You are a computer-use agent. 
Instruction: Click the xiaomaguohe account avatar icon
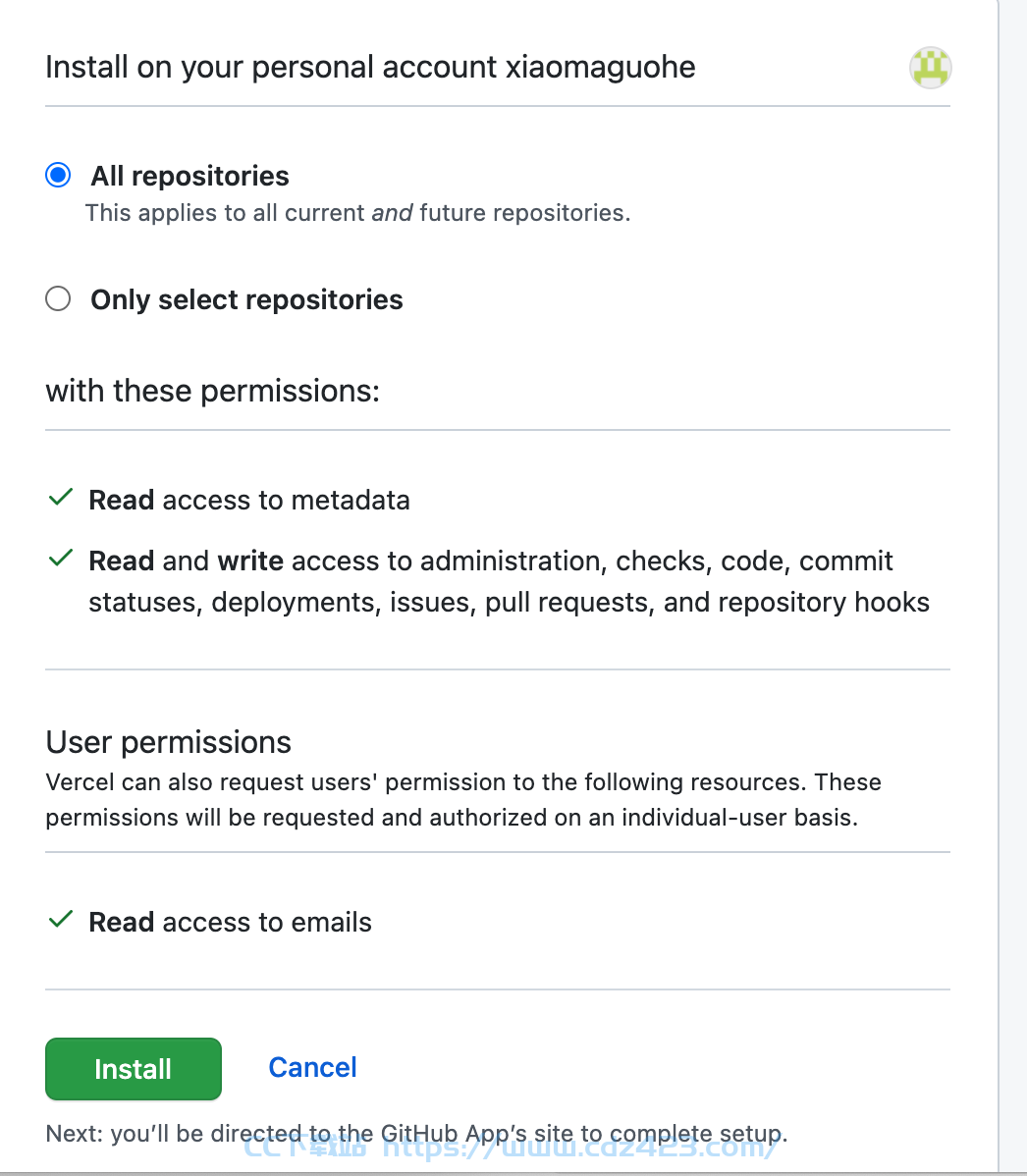930,68
